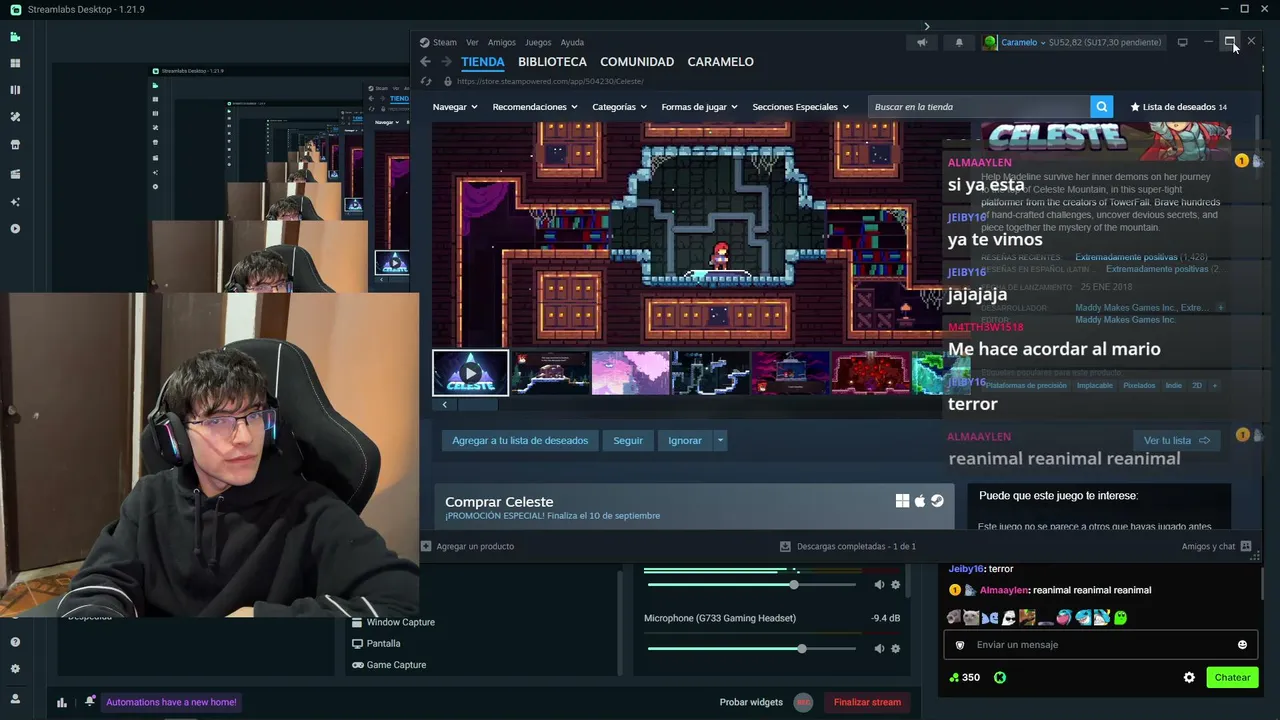Open the Streamlabs App Store icon
This screenshot has width=1280, height=720.
coord(15,144)
